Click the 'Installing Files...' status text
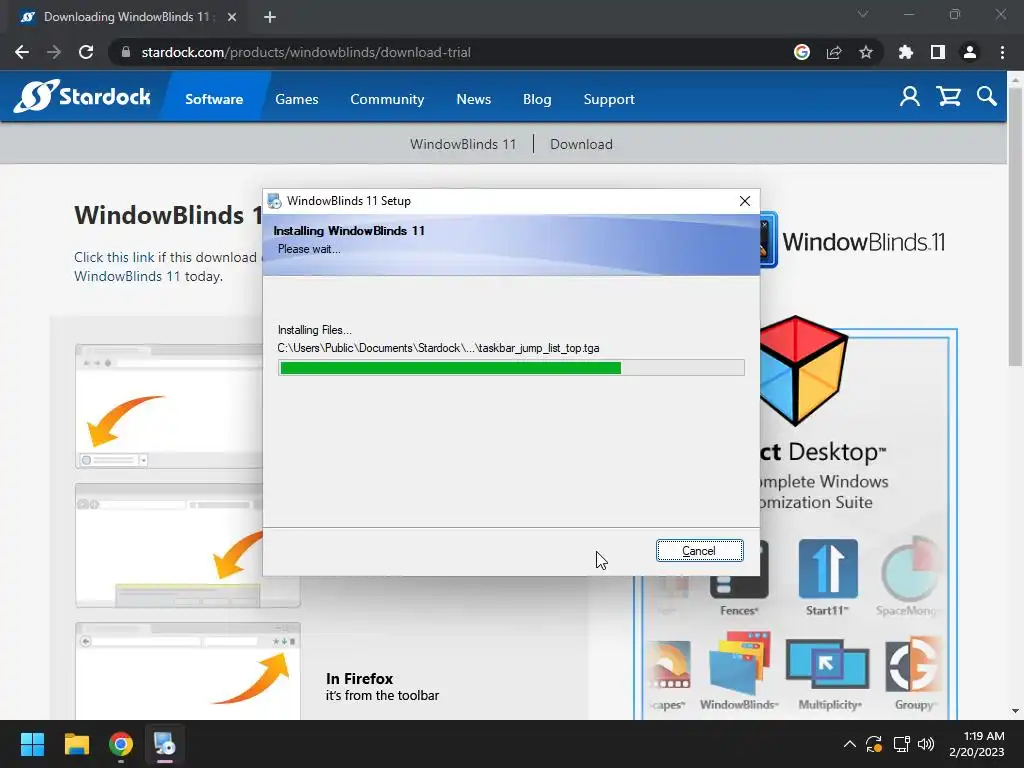Image resolution: width=1024 pixels, height=768 pixels. click(315, 330)
